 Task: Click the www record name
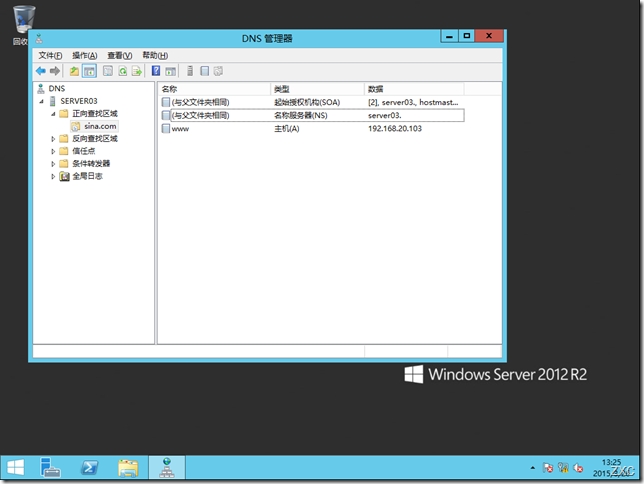180,129
